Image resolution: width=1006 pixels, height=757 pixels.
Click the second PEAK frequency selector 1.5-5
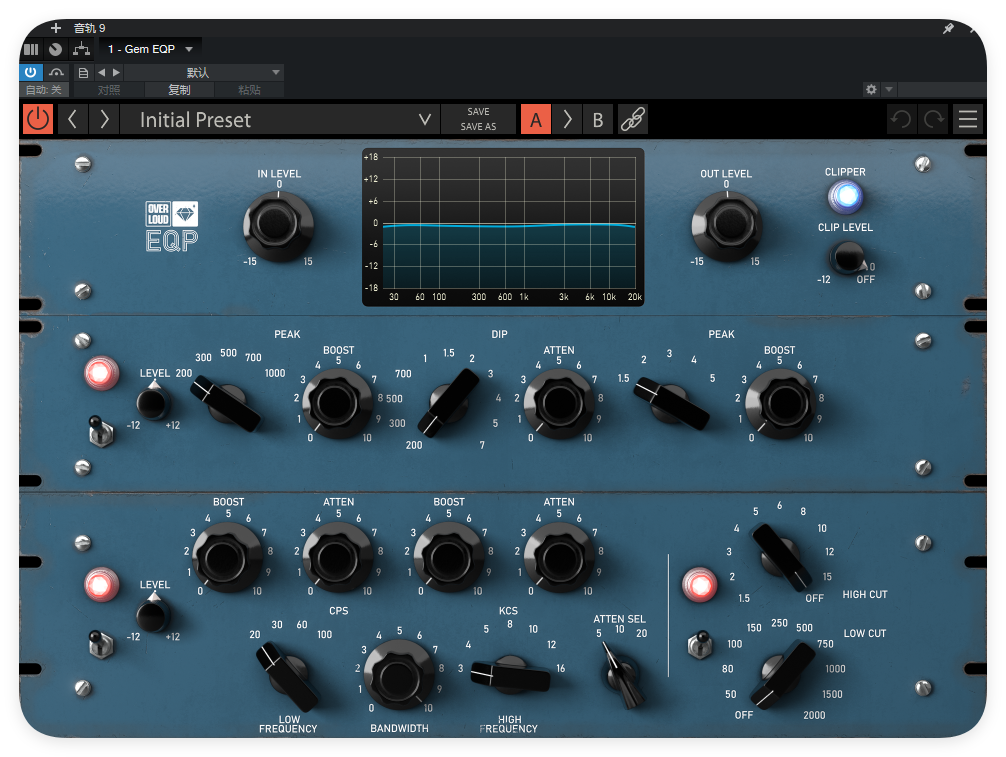coord(671,404)
